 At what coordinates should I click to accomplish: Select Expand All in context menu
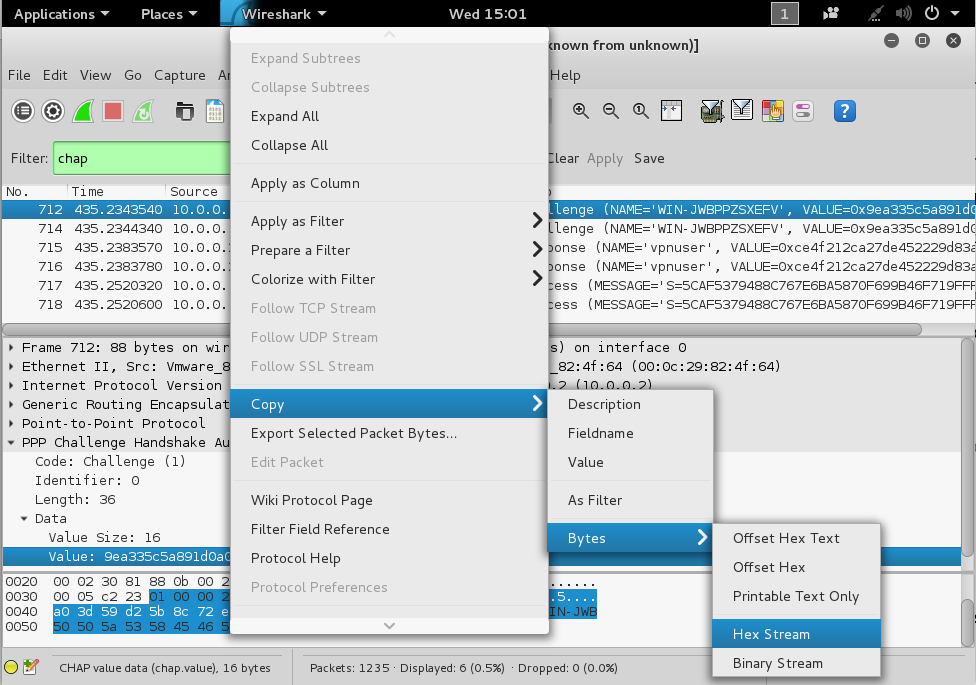389,116
